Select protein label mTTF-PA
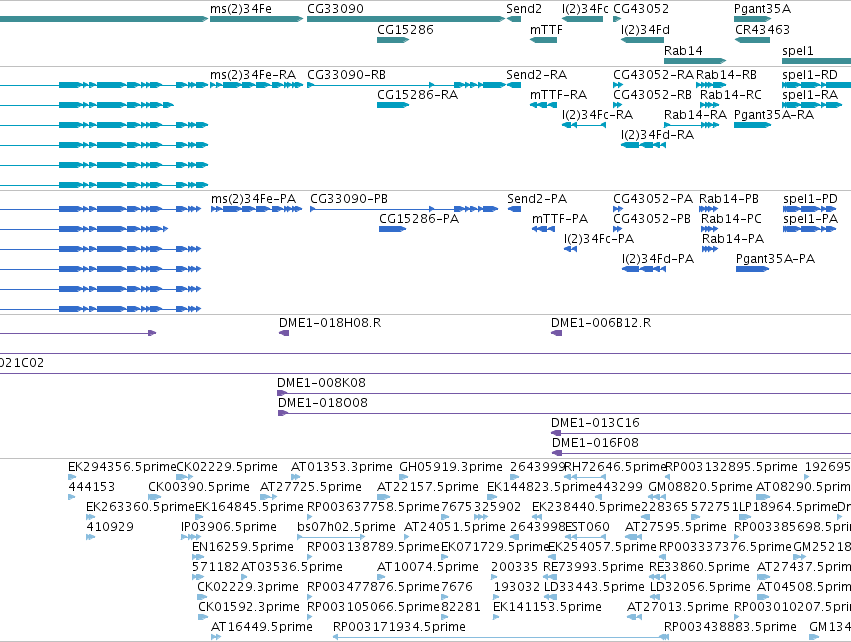The image size is (851, 642). click(x=560, y=219)
